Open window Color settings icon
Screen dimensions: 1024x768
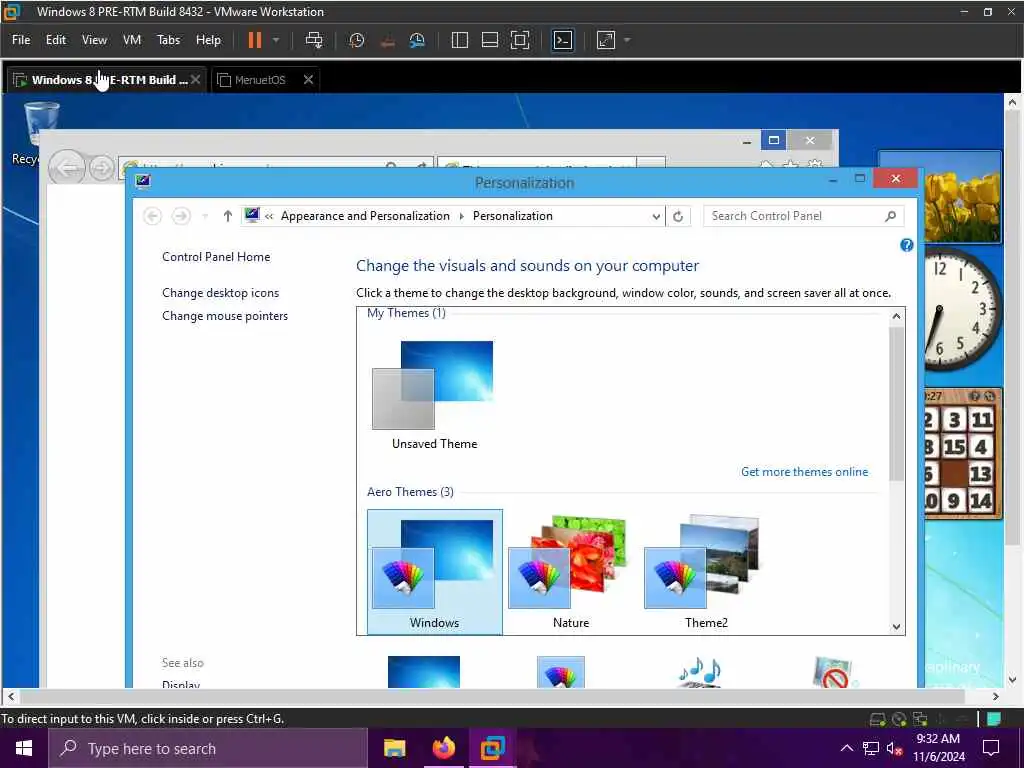coord(560,672)
